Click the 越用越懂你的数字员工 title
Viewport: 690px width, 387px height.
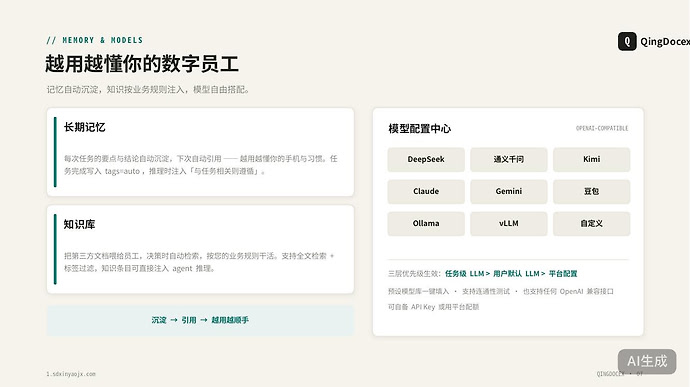142,64
